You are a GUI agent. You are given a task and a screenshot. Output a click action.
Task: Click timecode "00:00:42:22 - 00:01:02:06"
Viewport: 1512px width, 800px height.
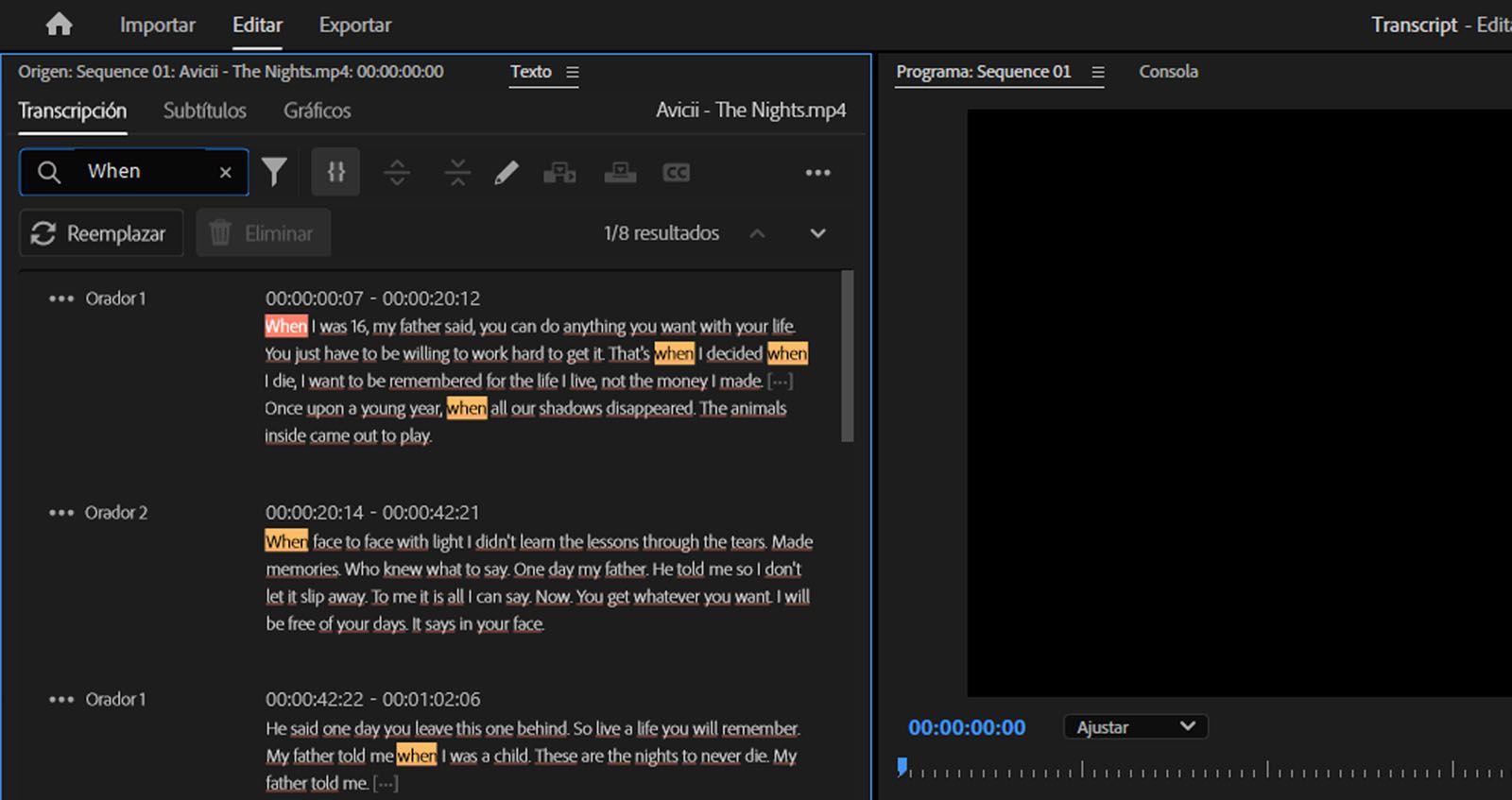click(x=372, y=700)
